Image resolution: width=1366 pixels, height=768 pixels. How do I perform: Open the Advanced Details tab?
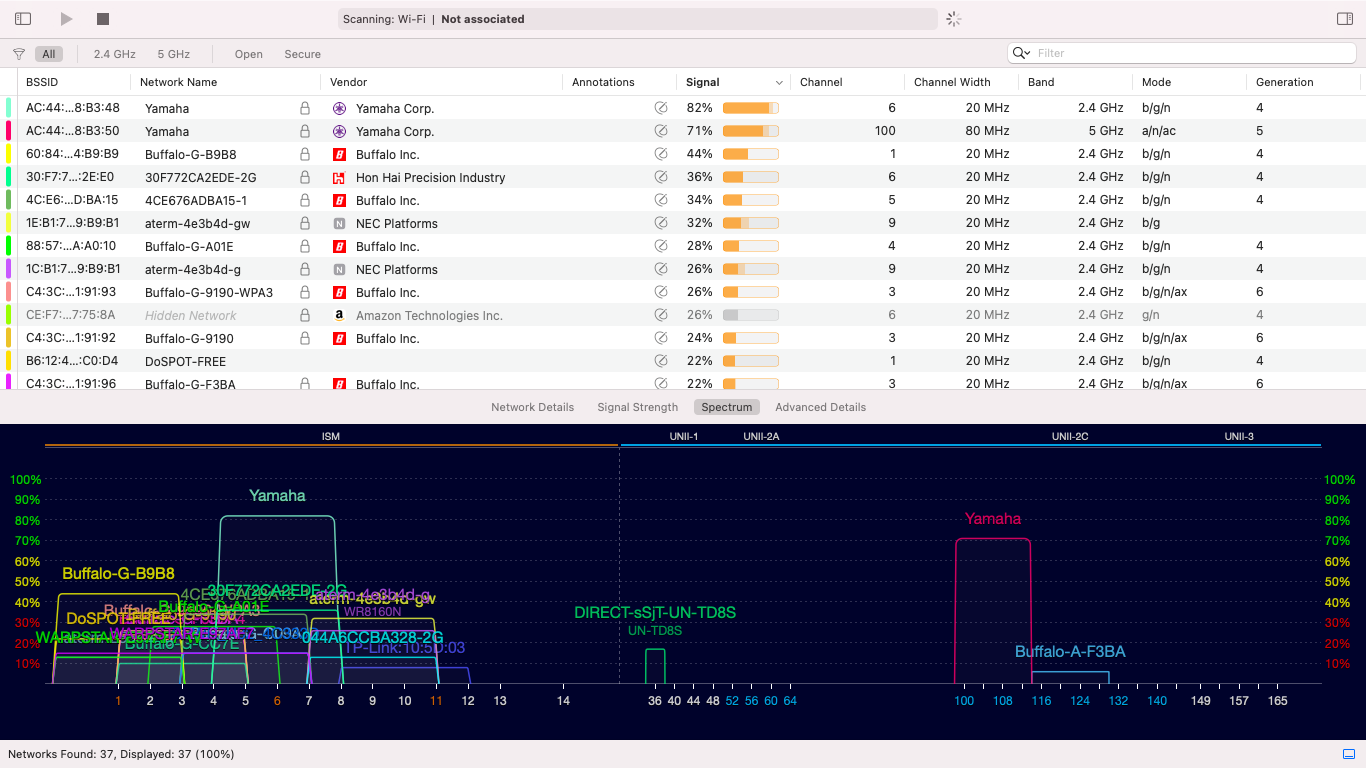(x=820, y=407)
